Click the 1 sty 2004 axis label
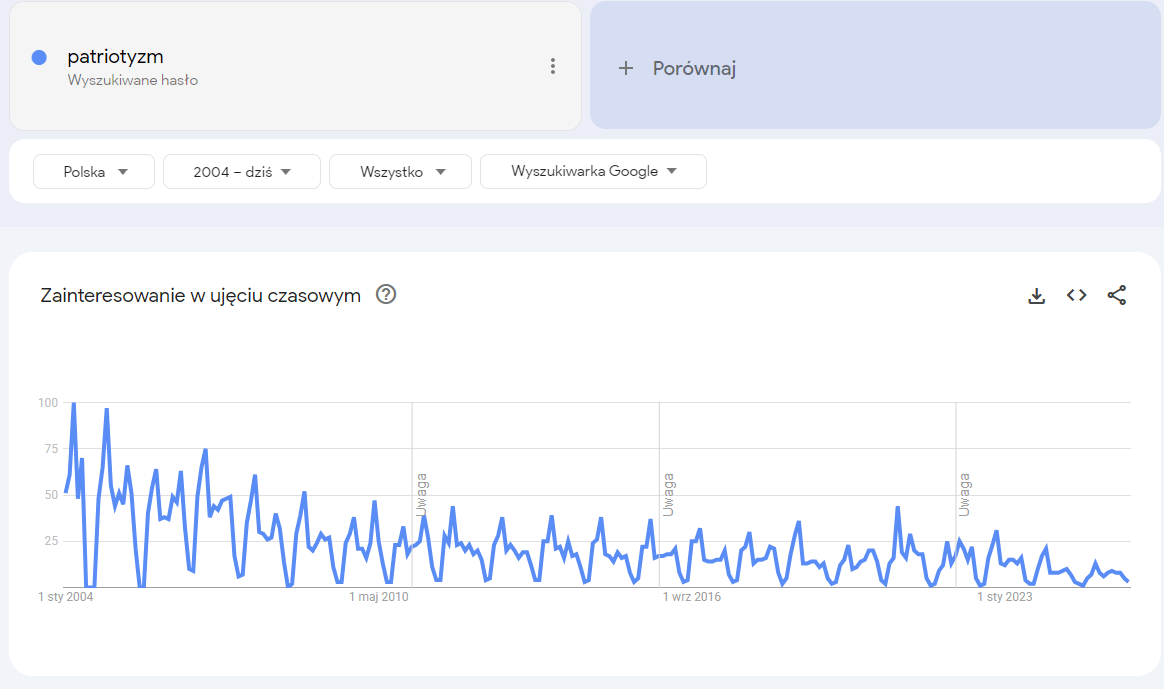This screenshot has width=1164, height=689. (x=65, y=597)
